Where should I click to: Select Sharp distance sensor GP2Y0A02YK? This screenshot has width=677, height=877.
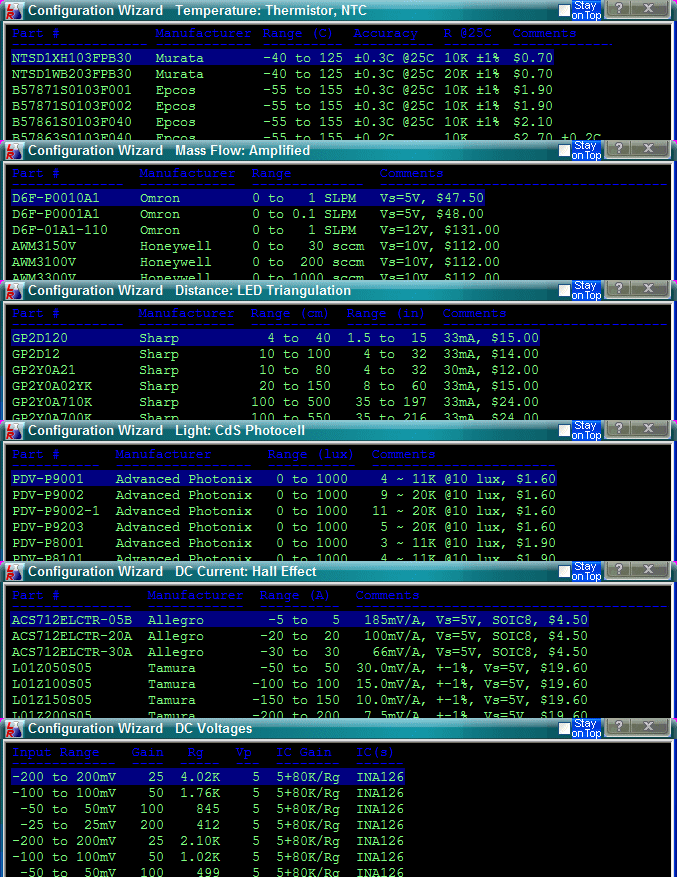[275, 386]
